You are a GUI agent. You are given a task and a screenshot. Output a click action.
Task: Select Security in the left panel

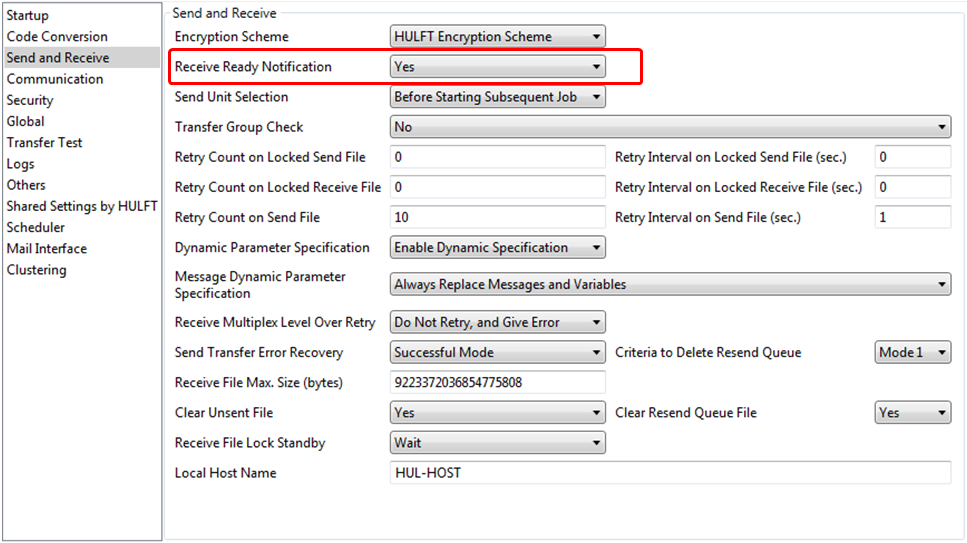click(x=30, y=100)
